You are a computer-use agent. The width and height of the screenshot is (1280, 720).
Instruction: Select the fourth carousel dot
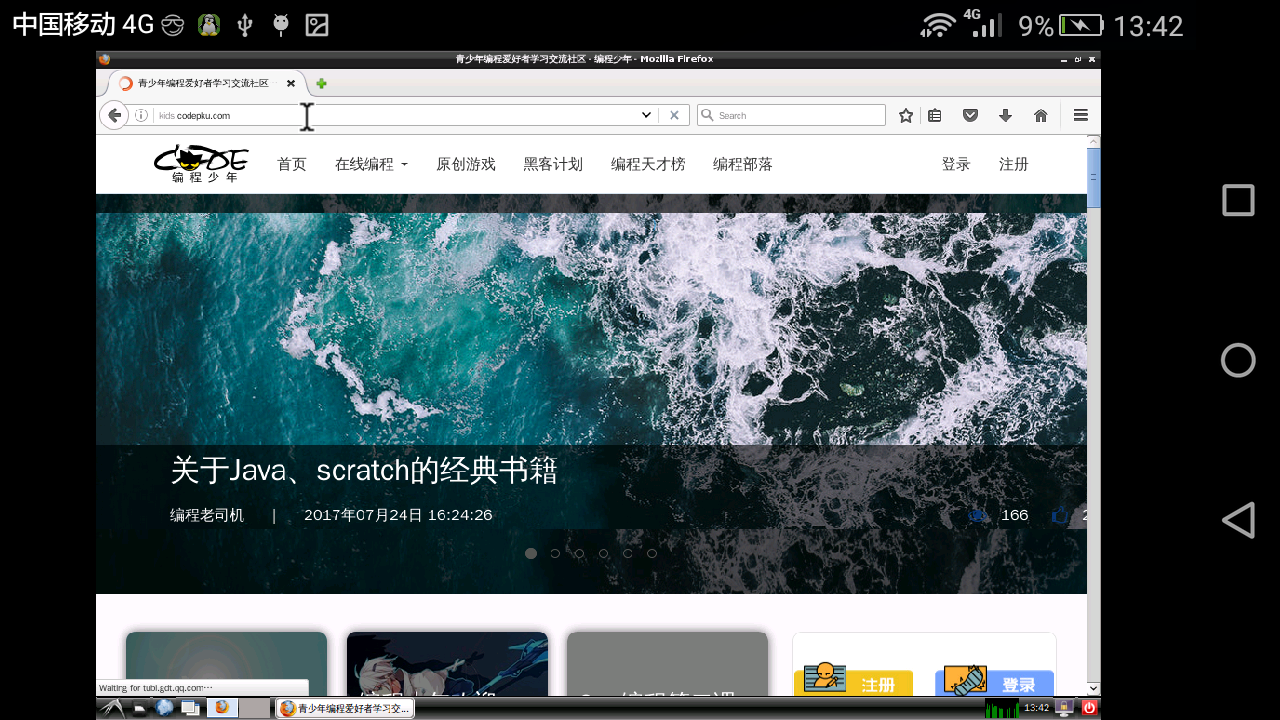pyautogui.click(x=603, y=553)
